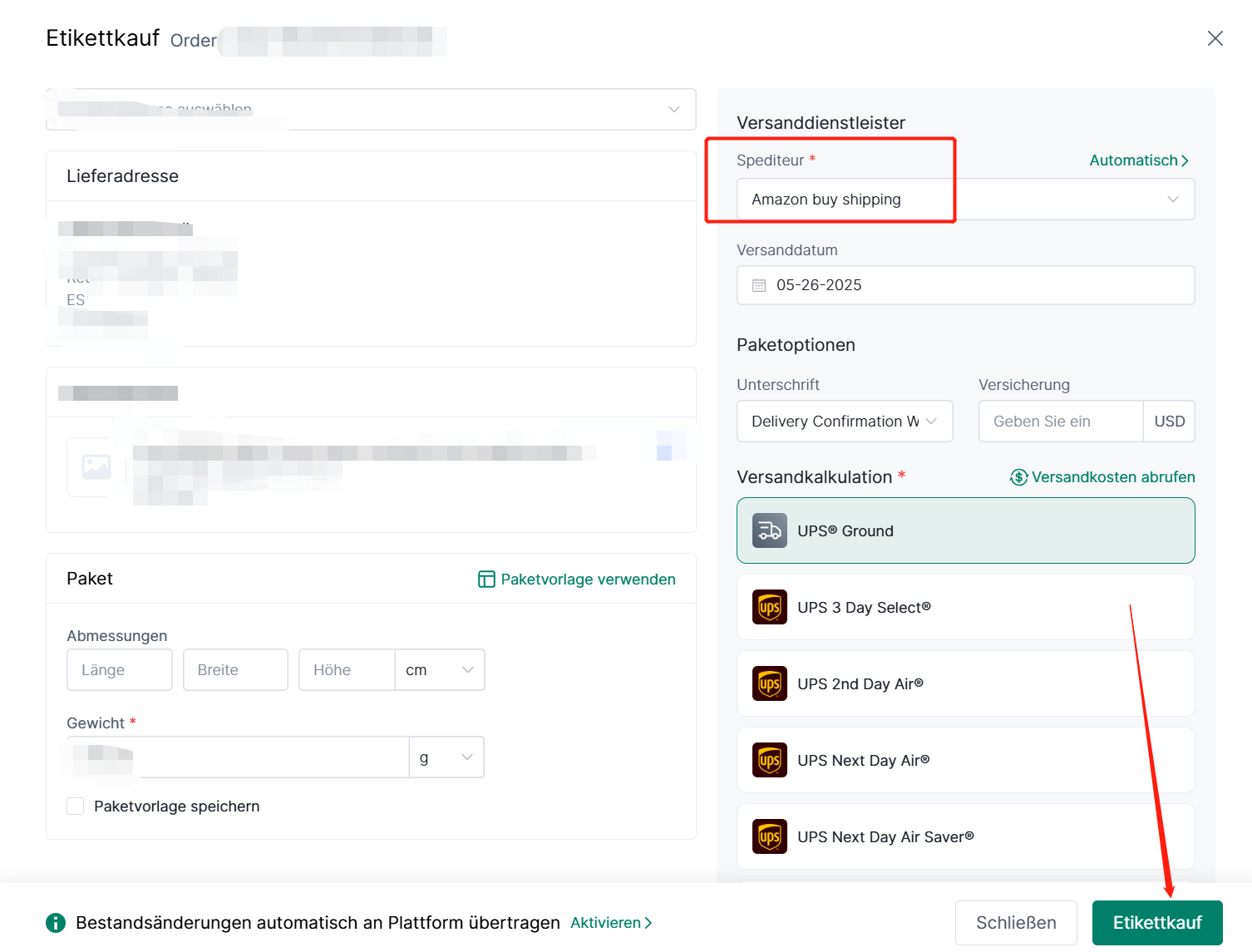Click the dollar icon next to Versandkosten abrufen
1252x952 pixels.
1018,477
